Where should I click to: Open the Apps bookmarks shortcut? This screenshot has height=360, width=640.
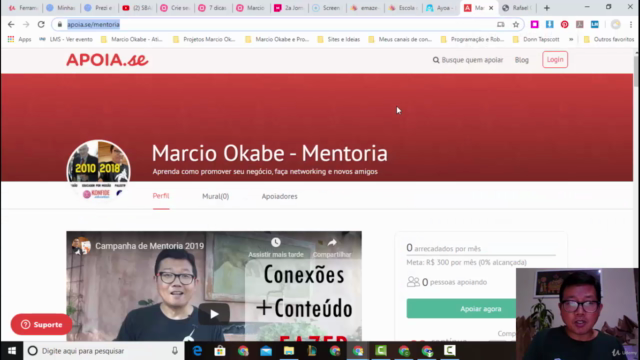(19, 39)
